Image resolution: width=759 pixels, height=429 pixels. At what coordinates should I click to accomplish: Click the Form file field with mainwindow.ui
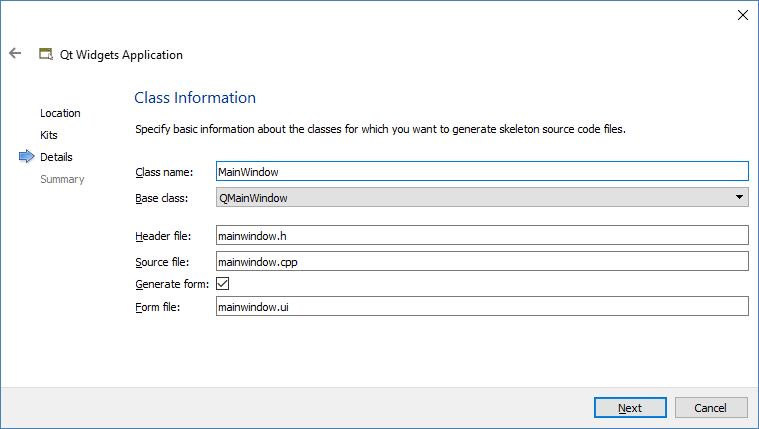(x=480, y=307)
